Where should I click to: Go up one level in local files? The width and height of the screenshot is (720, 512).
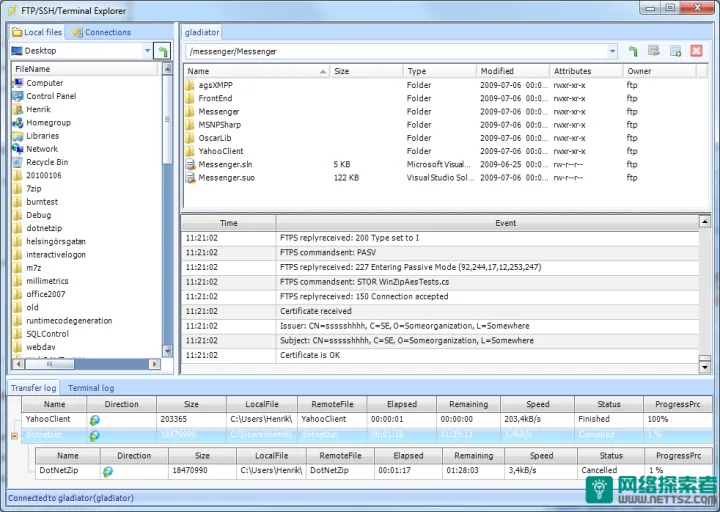pyautogui.click(x=163, y=51)
